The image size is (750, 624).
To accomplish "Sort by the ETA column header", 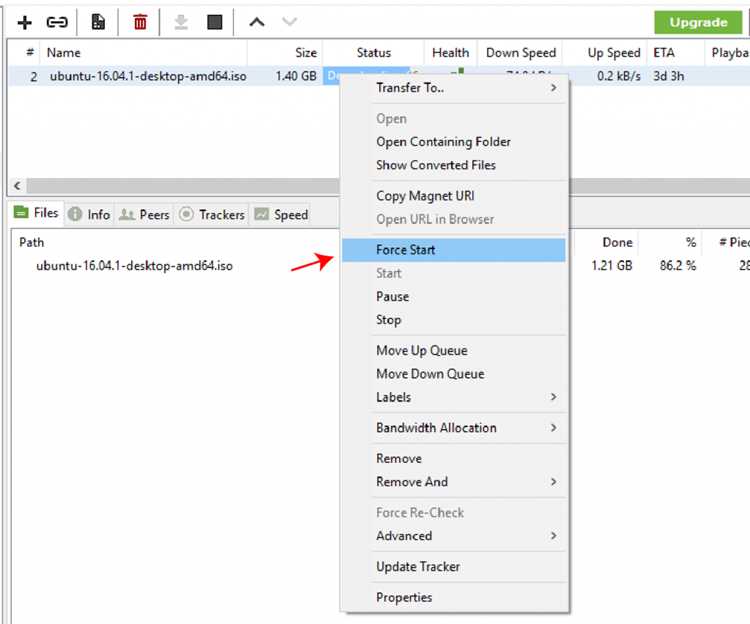I will coord(675,53).
